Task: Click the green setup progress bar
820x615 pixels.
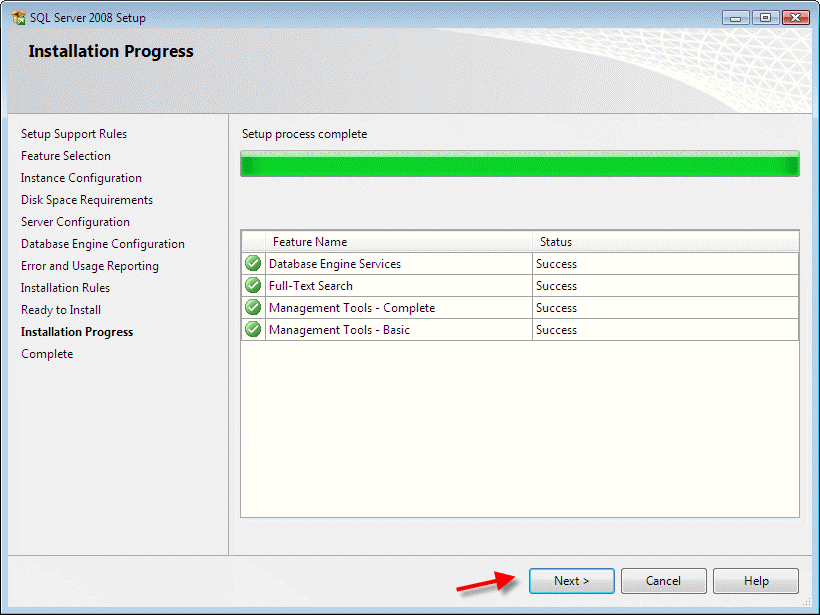Action: 520,164
